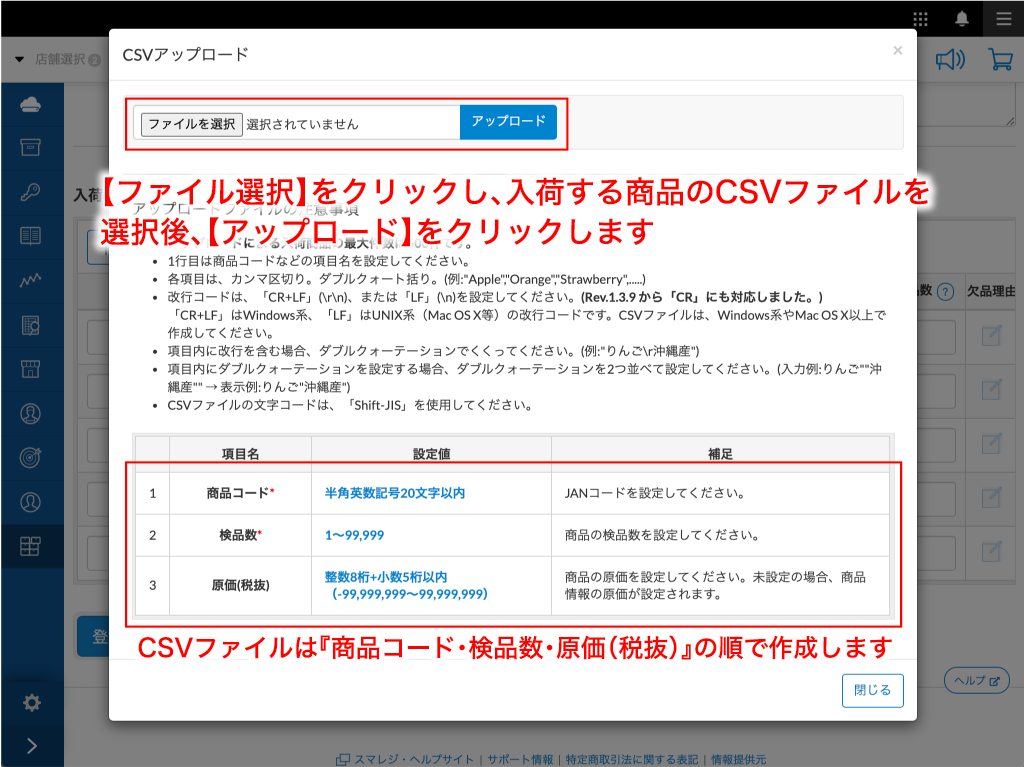Click the ファイルを選択 file chooser button

click(x=191, y=124)
